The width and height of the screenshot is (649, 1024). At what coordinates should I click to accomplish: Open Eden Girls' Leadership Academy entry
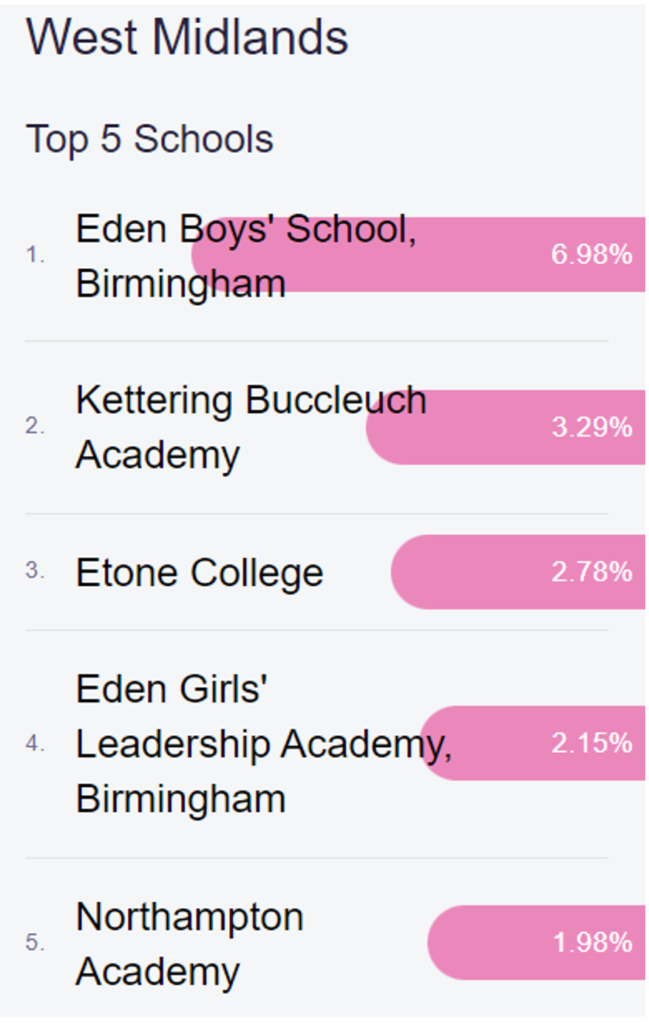(x=264, y=744)
